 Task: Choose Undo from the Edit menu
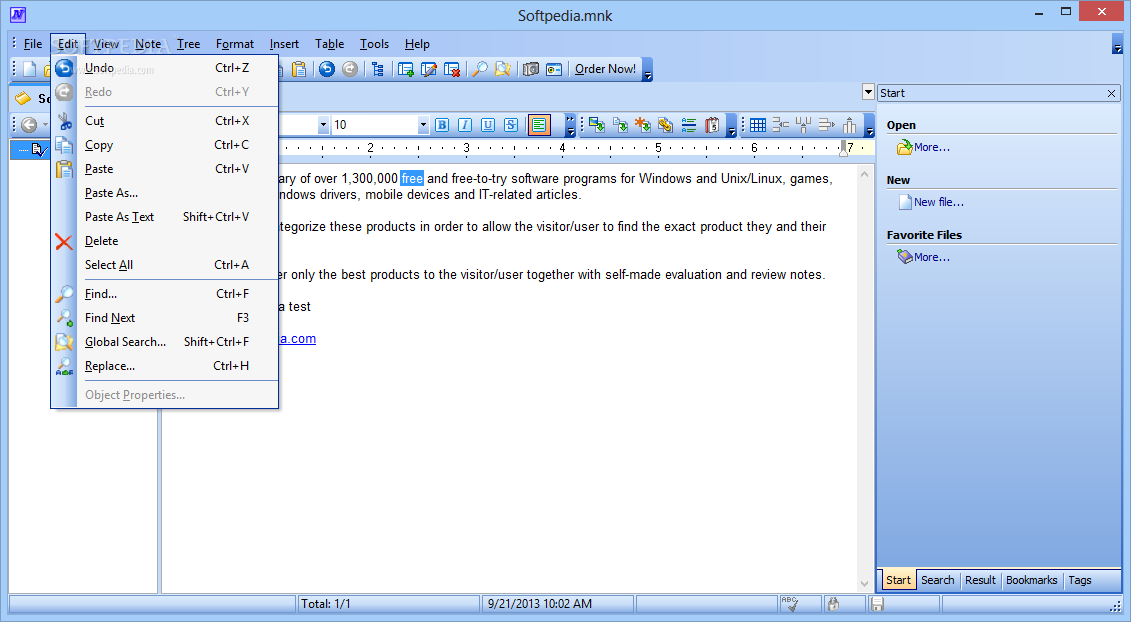164,68
